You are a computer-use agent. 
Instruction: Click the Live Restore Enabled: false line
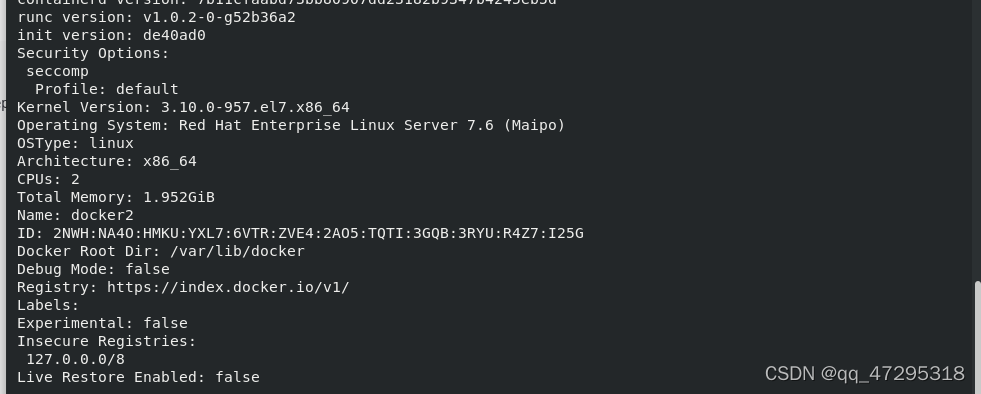138,377
